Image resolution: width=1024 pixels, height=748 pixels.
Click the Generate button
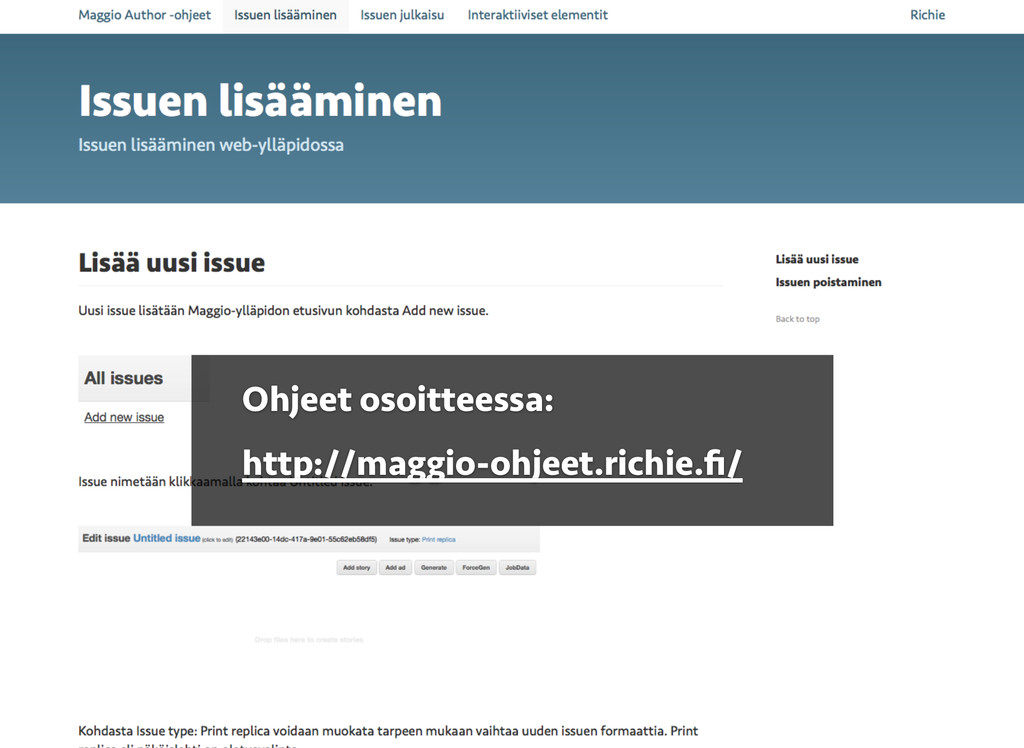coord(434,568)
